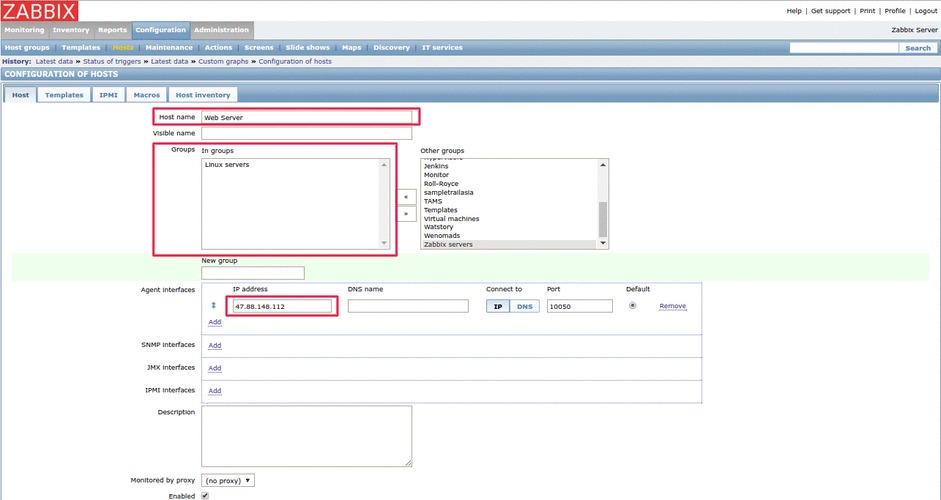Go to Slide shows submenu item
The width and height of the screenshot is (941, 500).
(308, 47)
